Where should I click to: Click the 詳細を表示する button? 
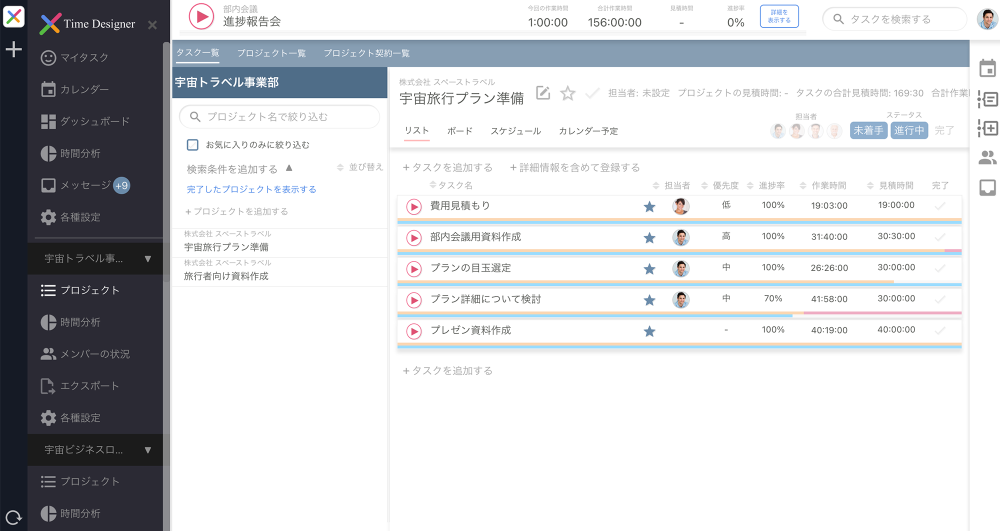(779, 17)
